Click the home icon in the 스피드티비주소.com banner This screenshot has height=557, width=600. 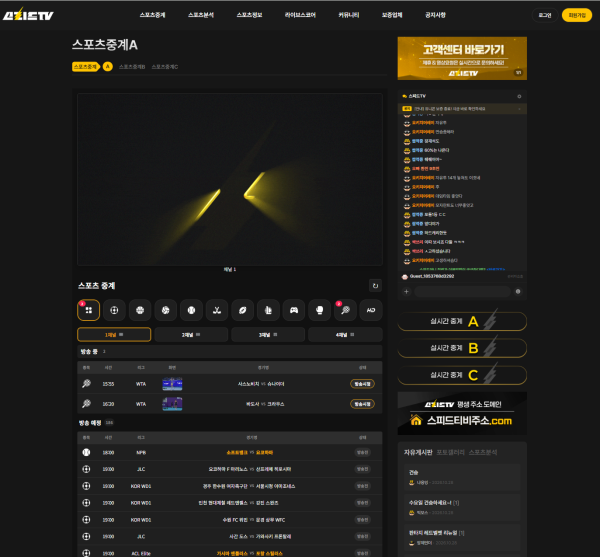click(416, 420)
